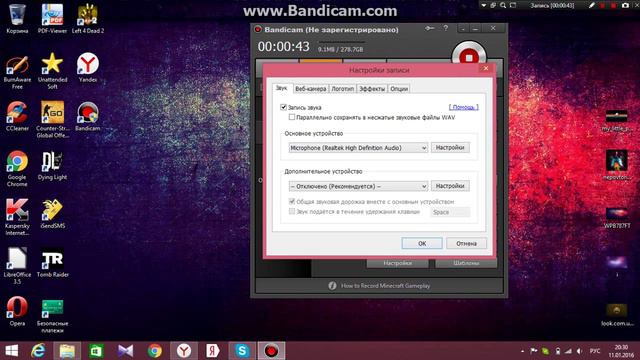
Task: Click the pencil draw icon on recording bar
Action: tap(591, 5)
